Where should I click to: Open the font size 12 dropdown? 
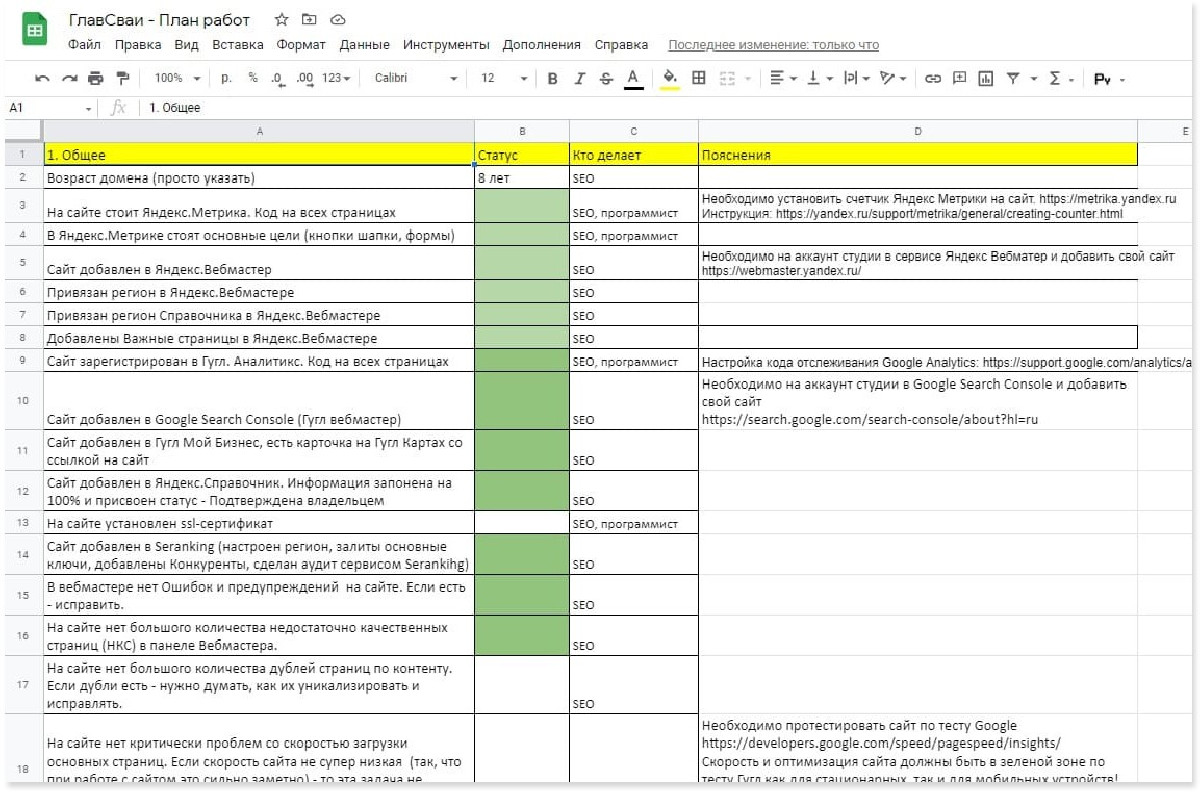504,78
